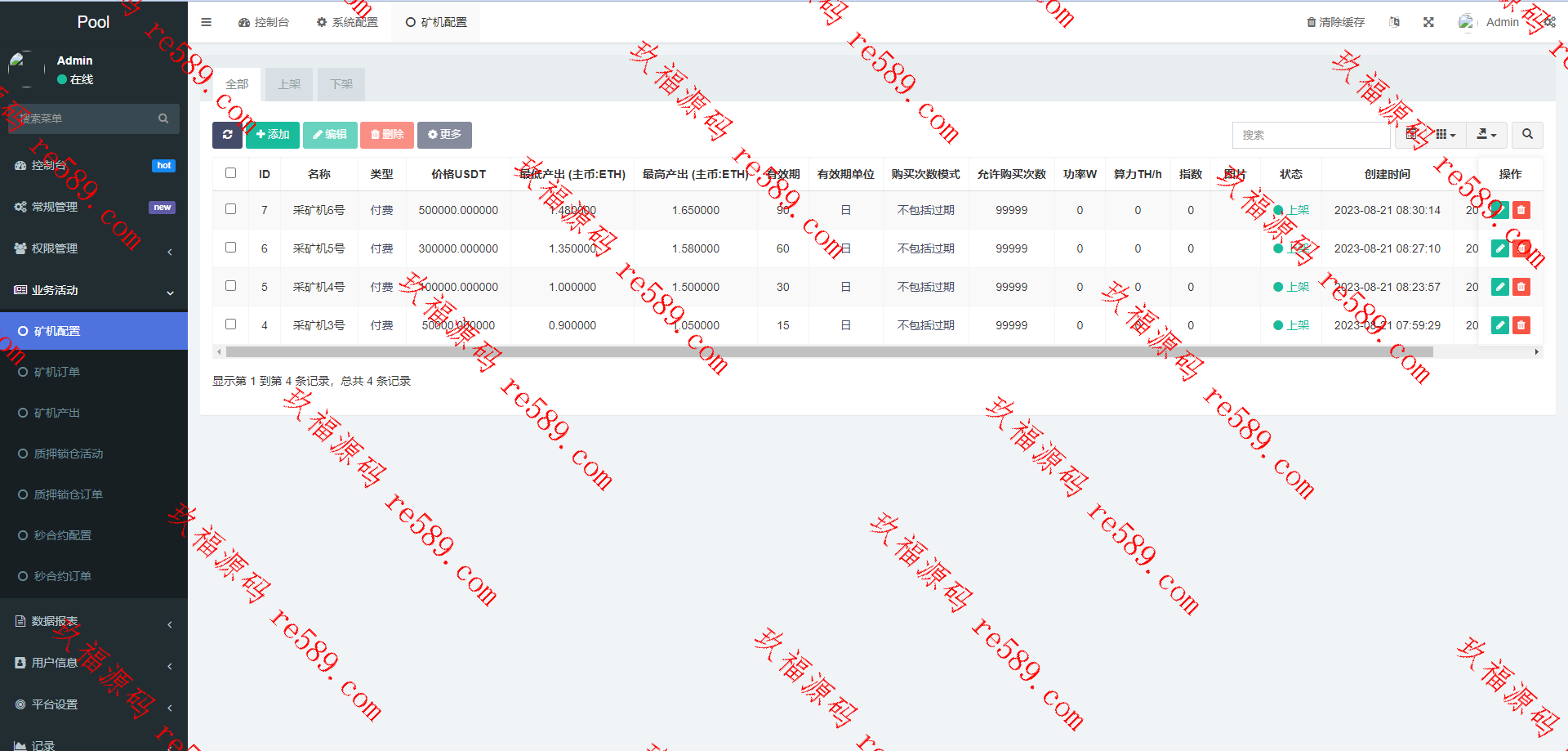Sort by 价格USDT column header

(458, 174)
